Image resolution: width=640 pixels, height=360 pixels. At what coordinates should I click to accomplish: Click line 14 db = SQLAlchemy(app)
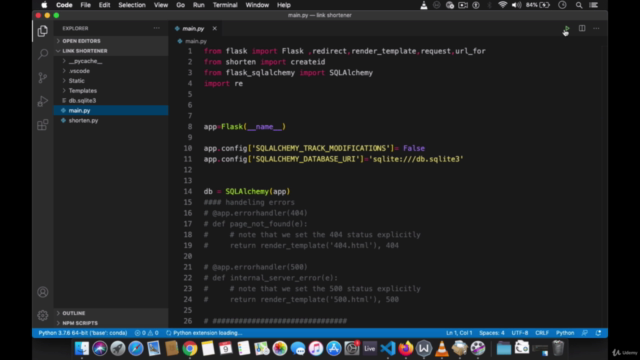(247, 191)
